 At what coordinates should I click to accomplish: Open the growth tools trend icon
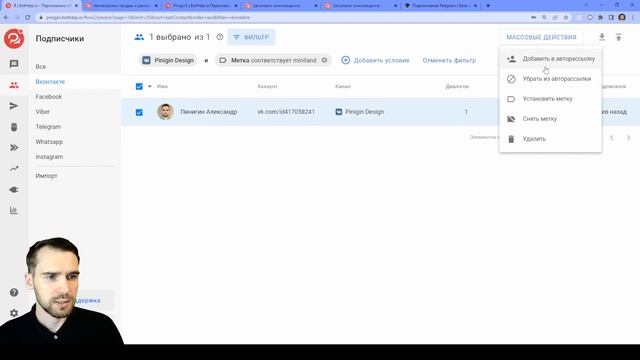tap(14, 169)
